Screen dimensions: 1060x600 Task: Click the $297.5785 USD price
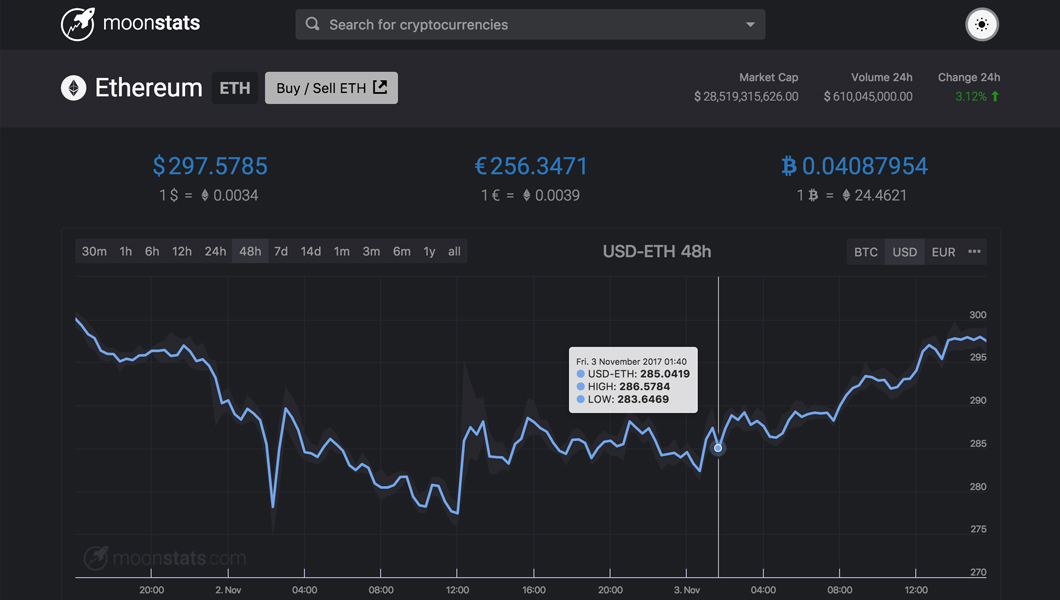click(210, 166)
